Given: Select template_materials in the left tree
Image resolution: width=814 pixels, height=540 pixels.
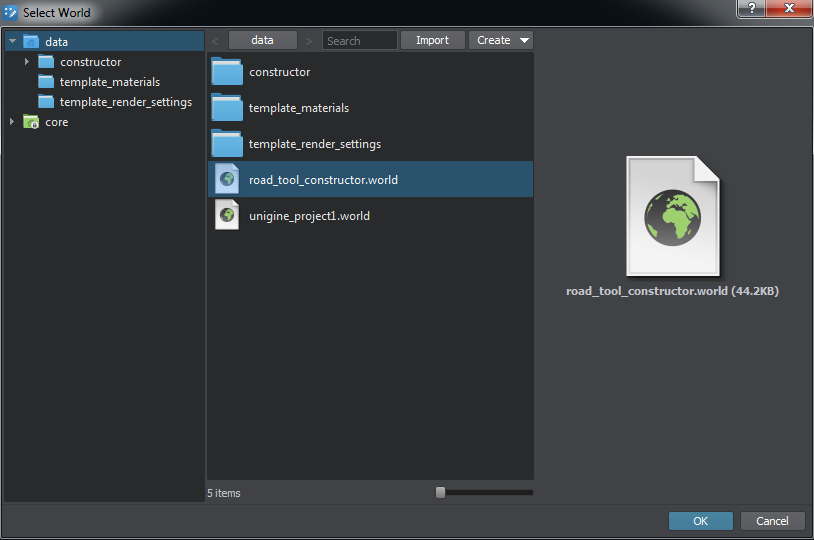Looking at the screenshot, I should pos(109,82).
